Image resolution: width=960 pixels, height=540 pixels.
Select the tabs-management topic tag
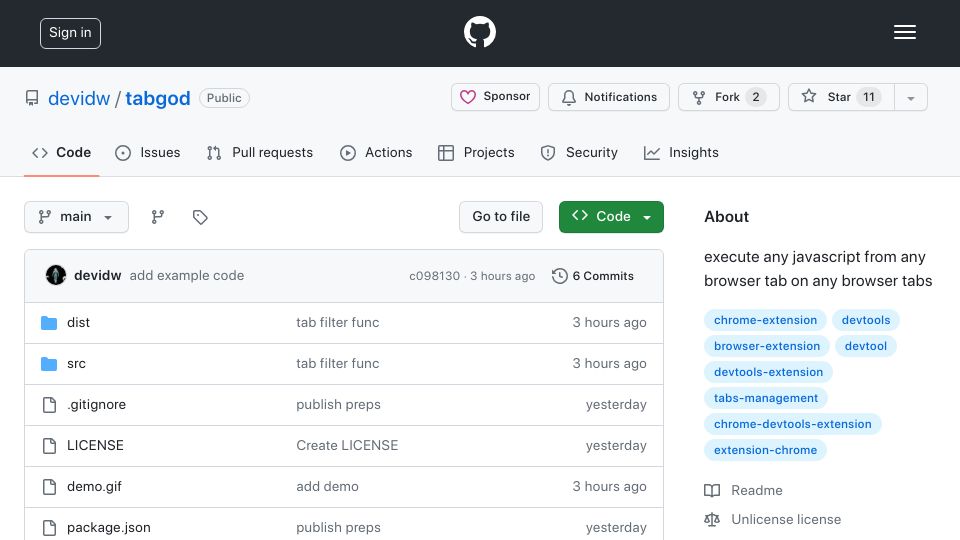click(x=766, y=398)
